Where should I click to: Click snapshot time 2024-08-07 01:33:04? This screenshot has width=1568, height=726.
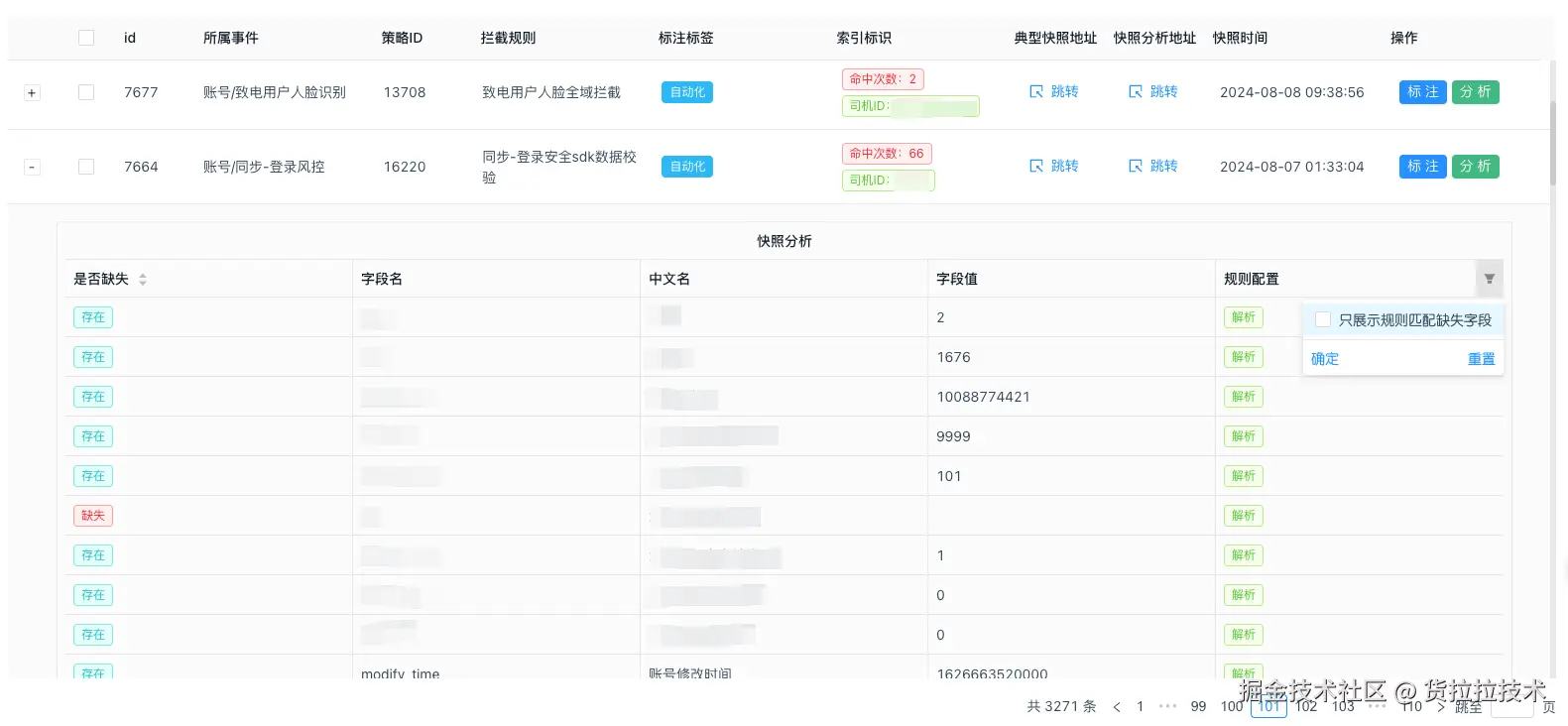pyautogui.click(x=1292, y=167)
